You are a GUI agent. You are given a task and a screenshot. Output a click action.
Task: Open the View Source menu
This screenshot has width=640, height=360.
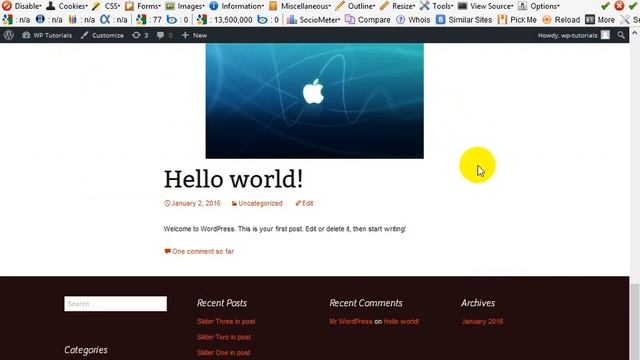[x=485, y=6]
